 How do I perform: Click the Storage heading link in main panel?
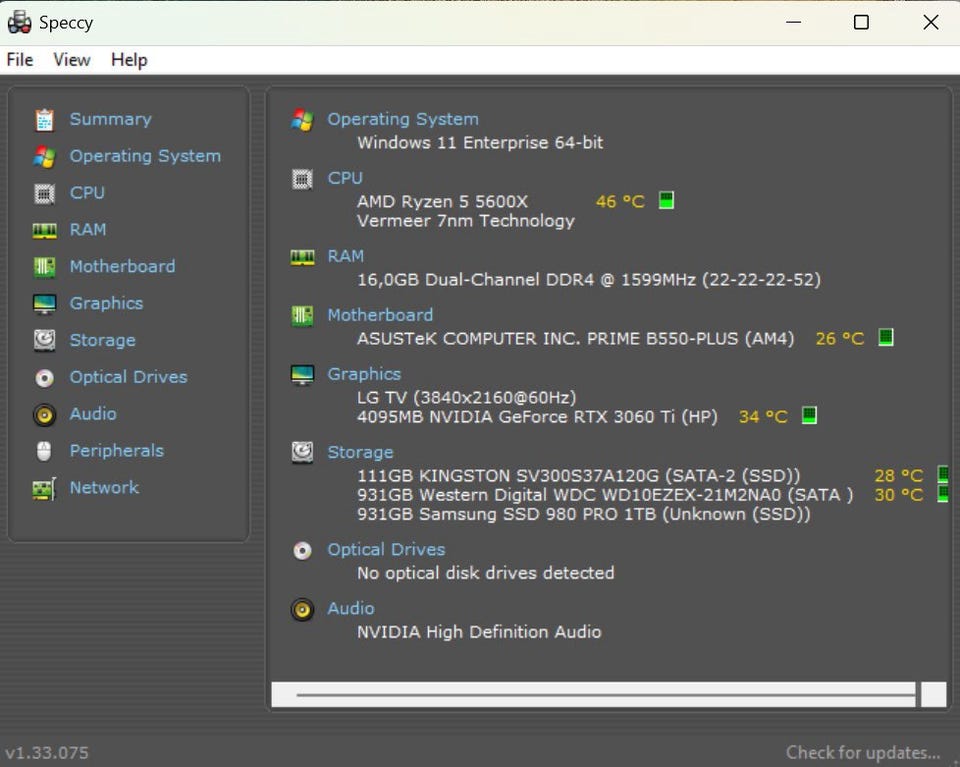pyautogui.click(x=360, y=452)
